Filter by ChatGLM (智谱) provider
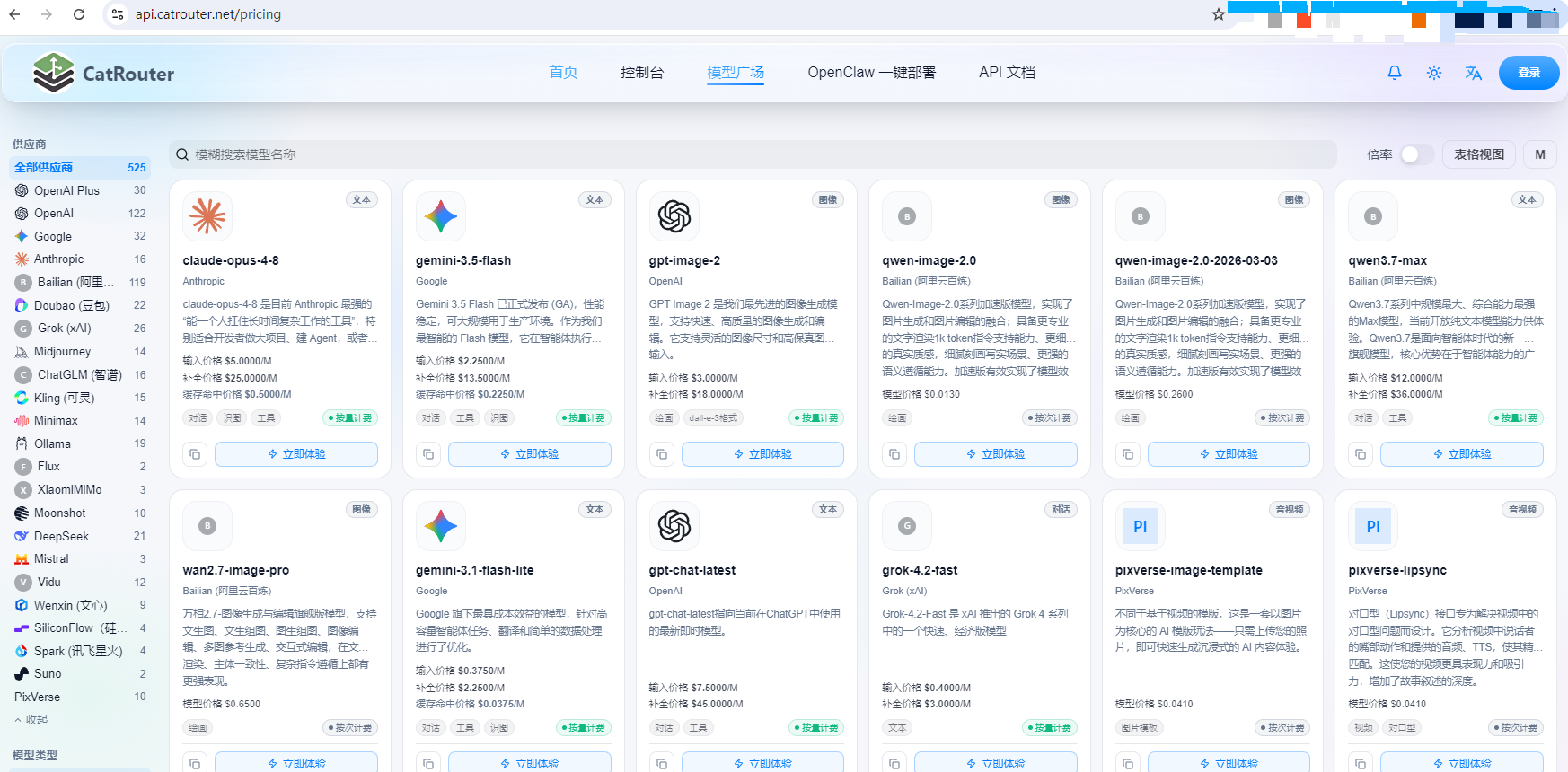The height and width of the screenshot is (772, 1568). pyautogui.click(x=80, y=374)
